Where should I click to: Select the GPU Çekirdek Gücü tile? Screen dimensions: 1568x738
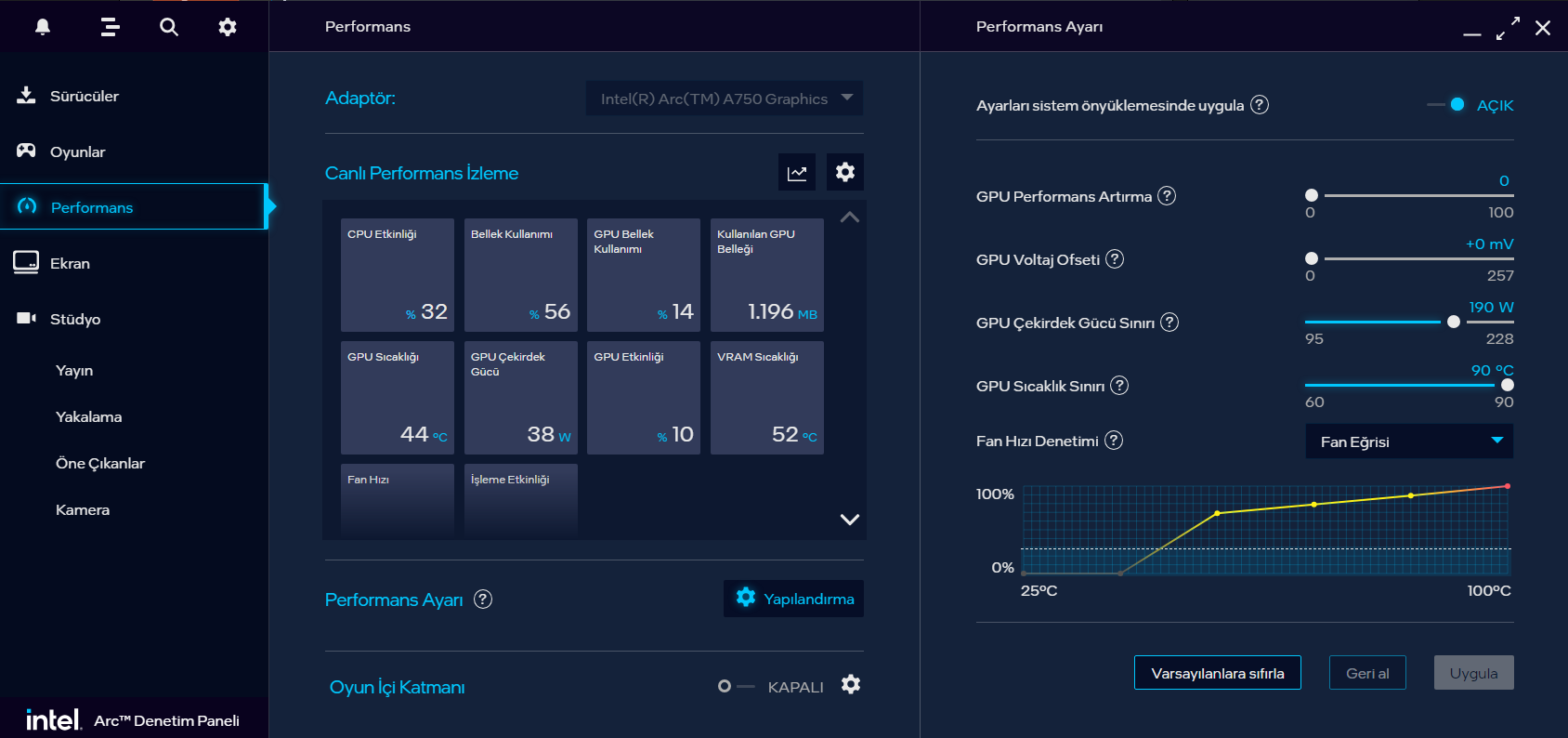[521, 398]
